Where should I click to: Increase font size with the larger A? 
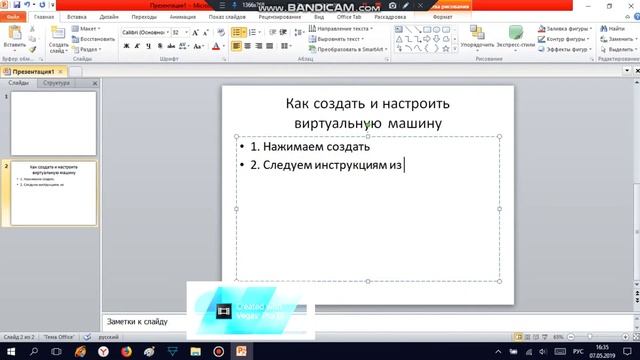pos(195,33)
